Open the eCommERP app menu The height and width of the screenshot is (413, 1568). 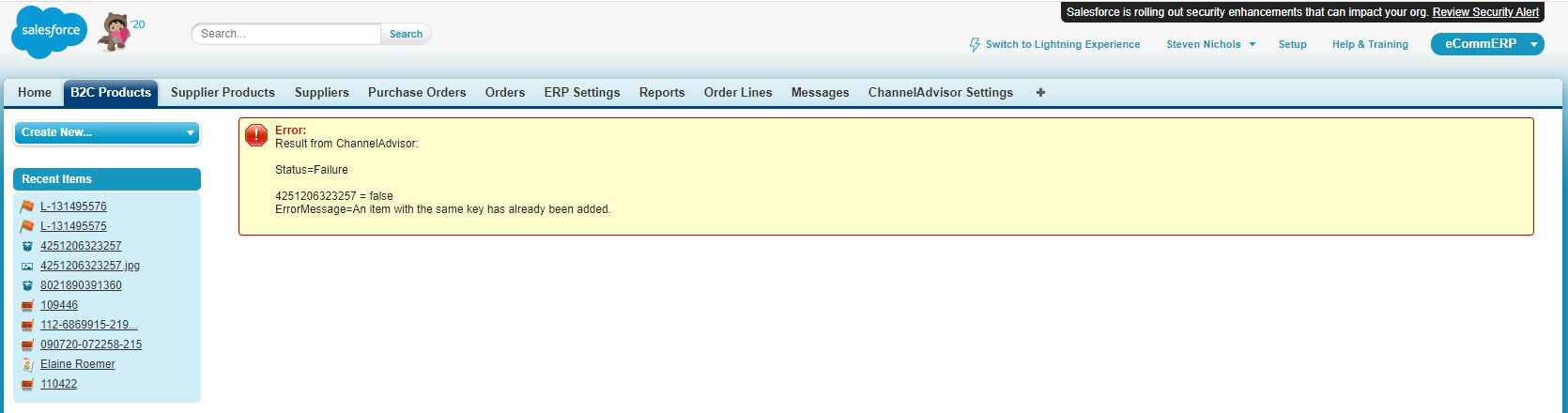point(1487,44)
